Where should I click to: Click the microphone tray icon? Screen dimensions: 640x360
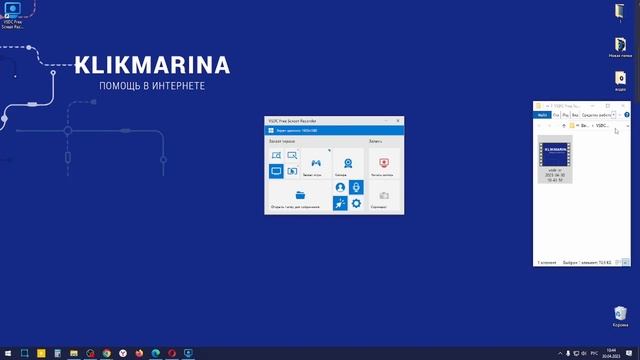coord(568,353)
